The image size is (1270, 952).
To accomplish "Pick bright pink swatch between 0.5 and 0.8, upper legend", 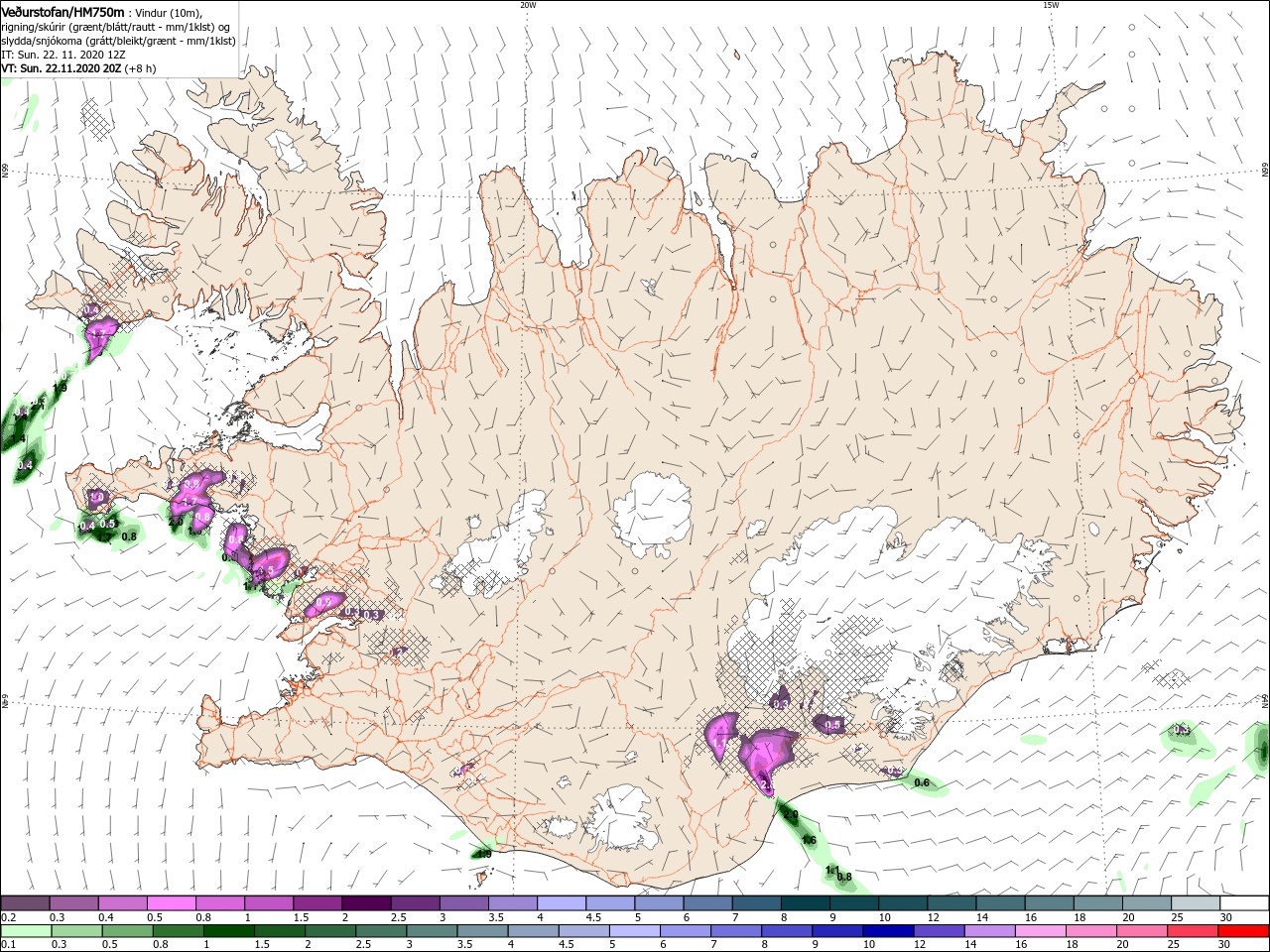I will pos(171,903).
